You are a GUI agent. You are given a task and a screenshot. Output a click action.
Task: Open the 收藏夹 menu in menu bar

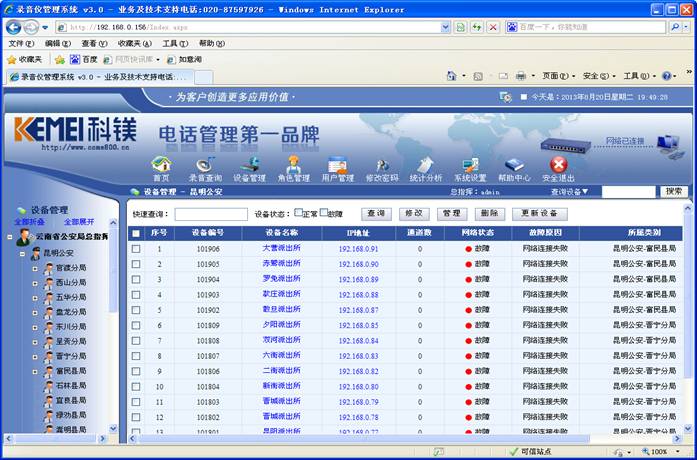click(x=135, y=44)
